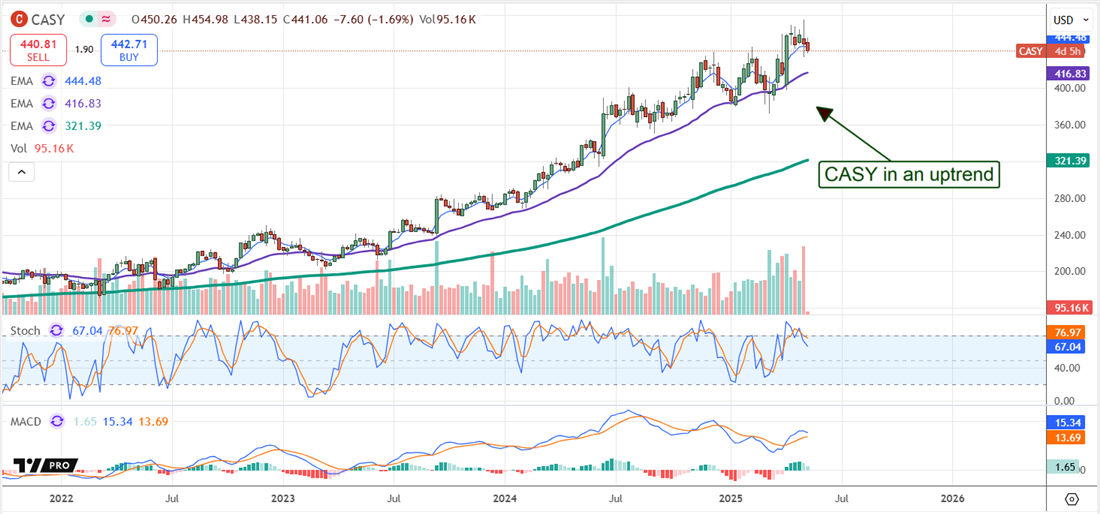The height and width of the screenshot is (514, 1100).
Task: Click the refresh icon beside EMA 416.83
Action: [48, 104]
